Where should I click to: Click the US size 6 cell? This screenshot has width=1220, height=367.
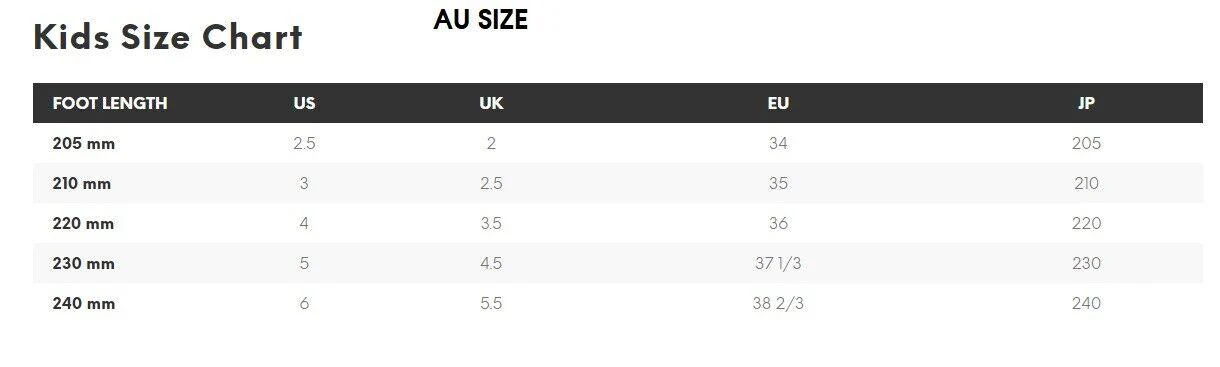click(304, 303)
